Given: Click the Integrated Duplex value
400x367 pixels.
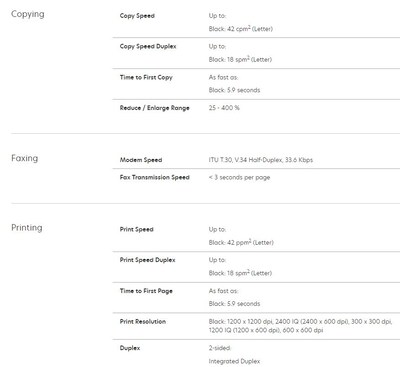Looking at the screenshot, I should (234, 361).
